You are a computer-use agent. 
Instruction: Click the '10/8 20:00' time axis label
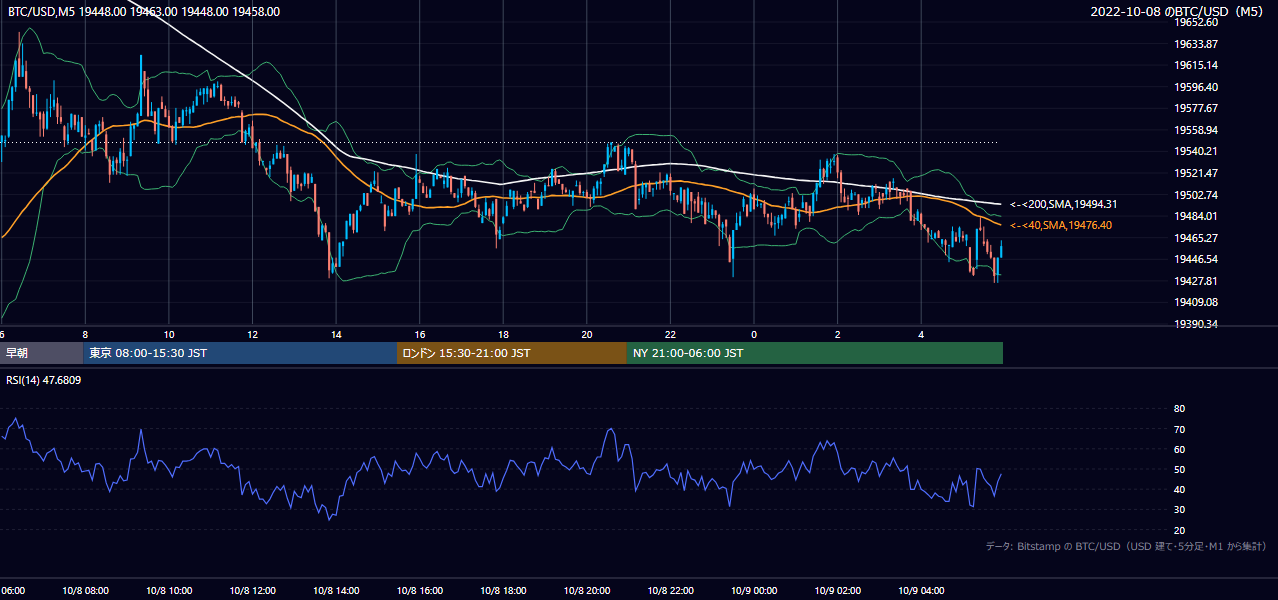[x=587, y=591]
